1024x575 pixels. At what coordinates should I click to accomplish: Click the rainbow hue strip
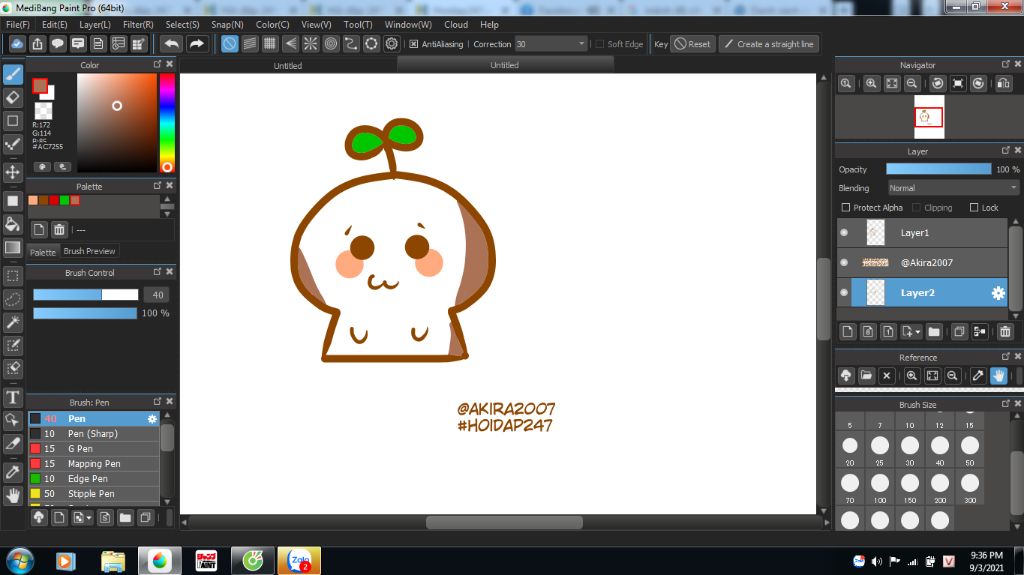(167, 123)
